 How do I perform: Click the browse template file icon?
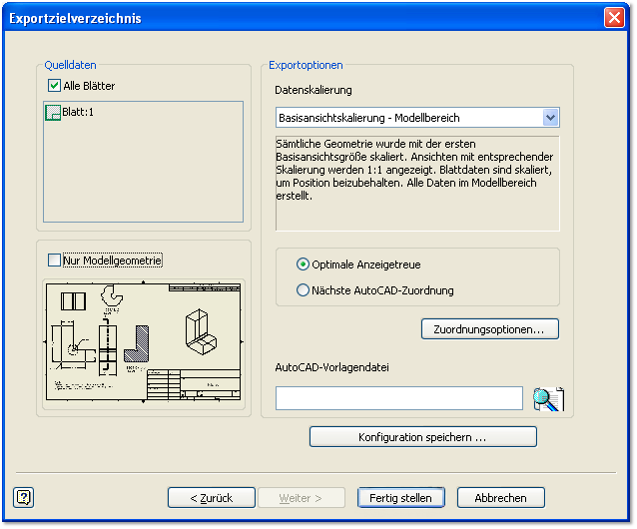[x=548, y=399]
